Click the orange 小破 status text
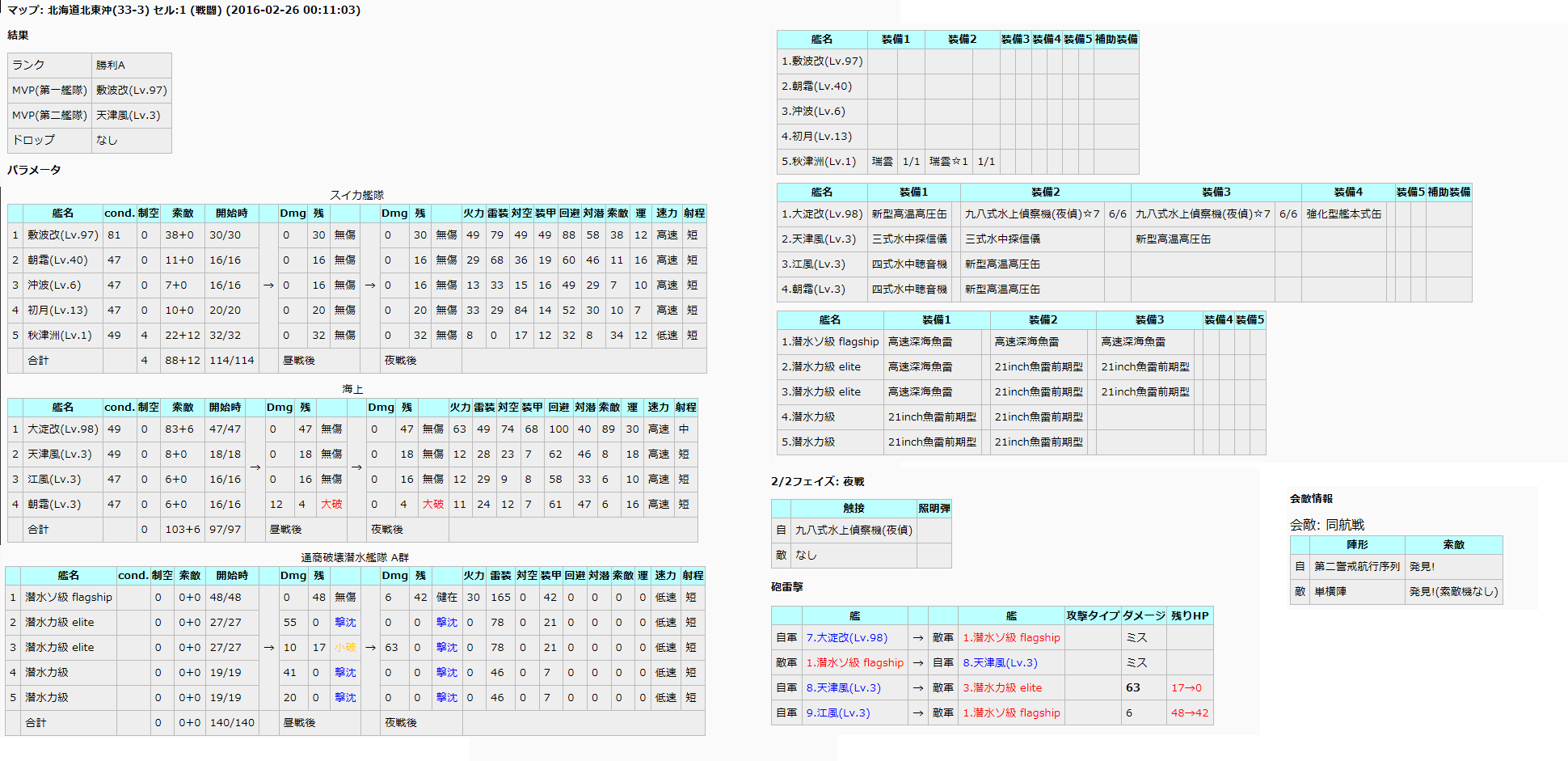The width and height of the screenshot is (1568, 761). 345,647
